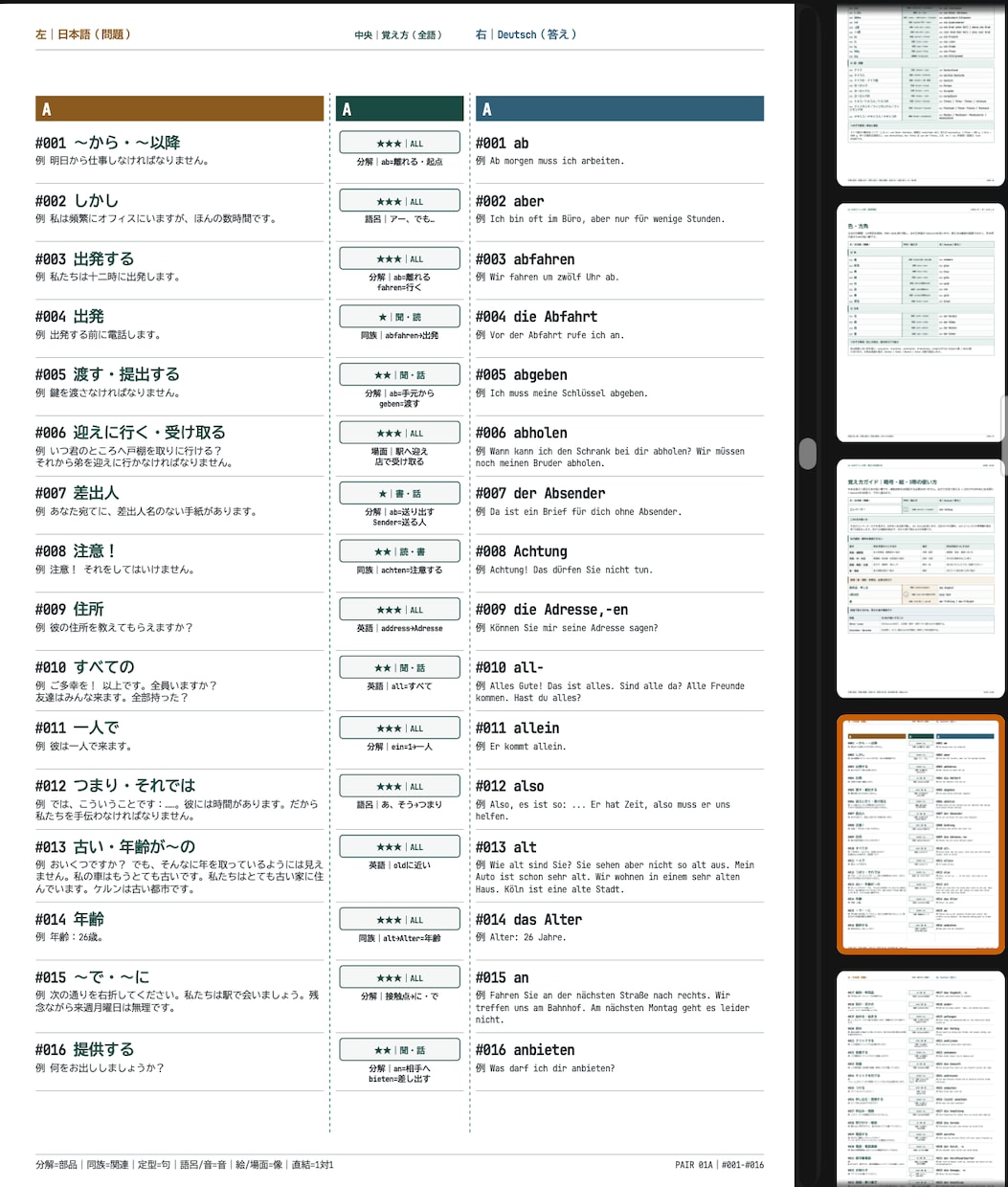
Task: Click the '★★★ | ALL' badge for #001
Action: point(400,144)
